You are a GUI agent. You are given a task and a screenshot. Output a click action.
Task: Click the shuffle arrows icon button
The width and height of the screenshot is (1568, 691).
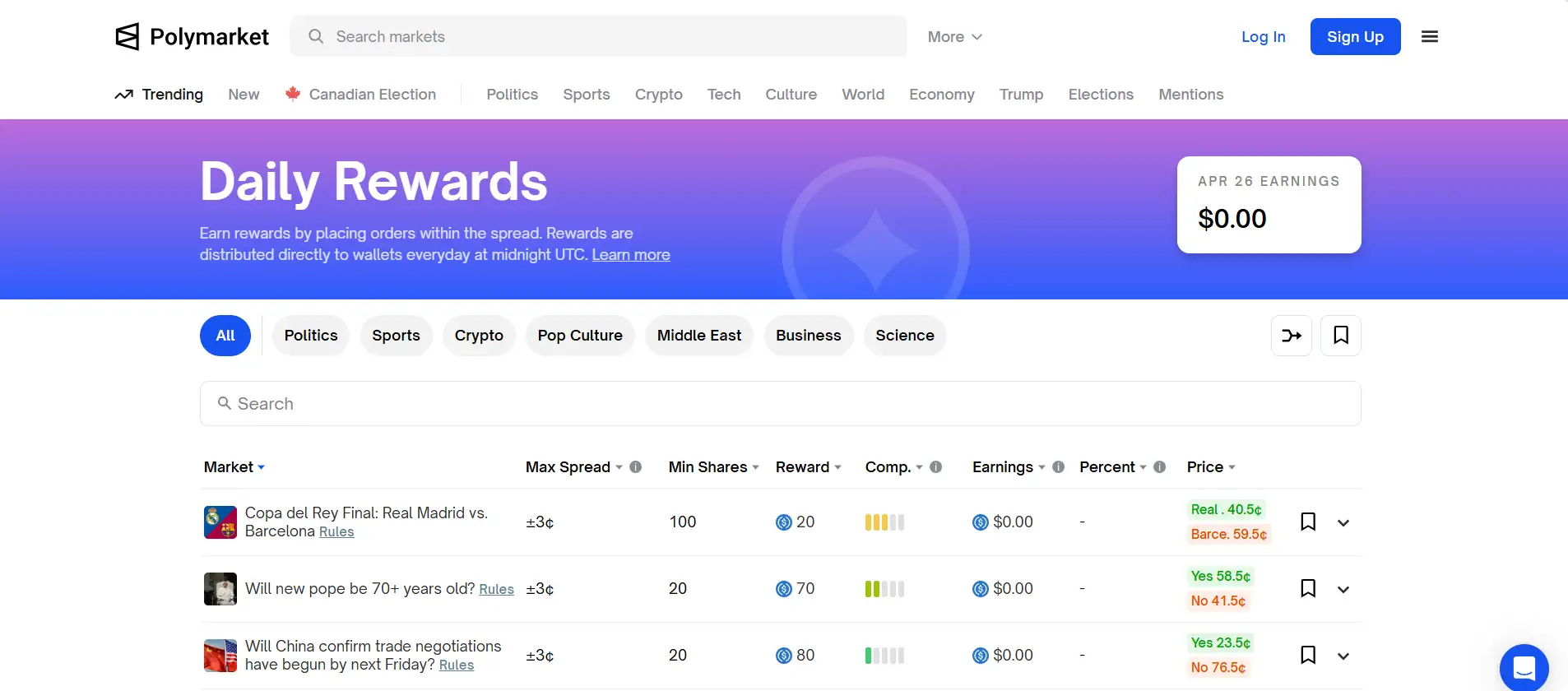[1292, 336]
